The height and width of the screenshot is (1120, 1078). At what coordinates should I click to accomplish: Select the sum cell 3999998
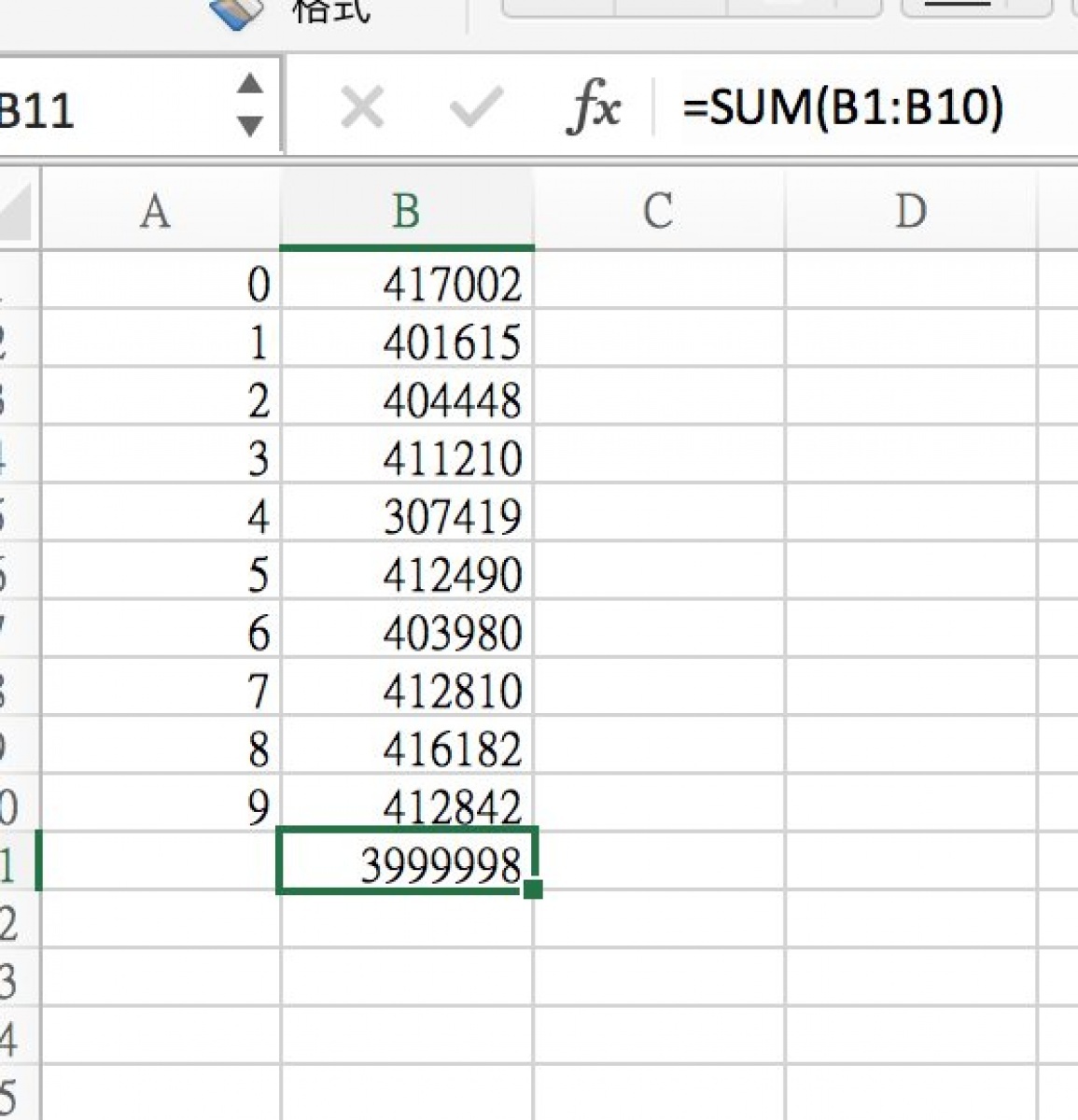[x=407, y=861]
